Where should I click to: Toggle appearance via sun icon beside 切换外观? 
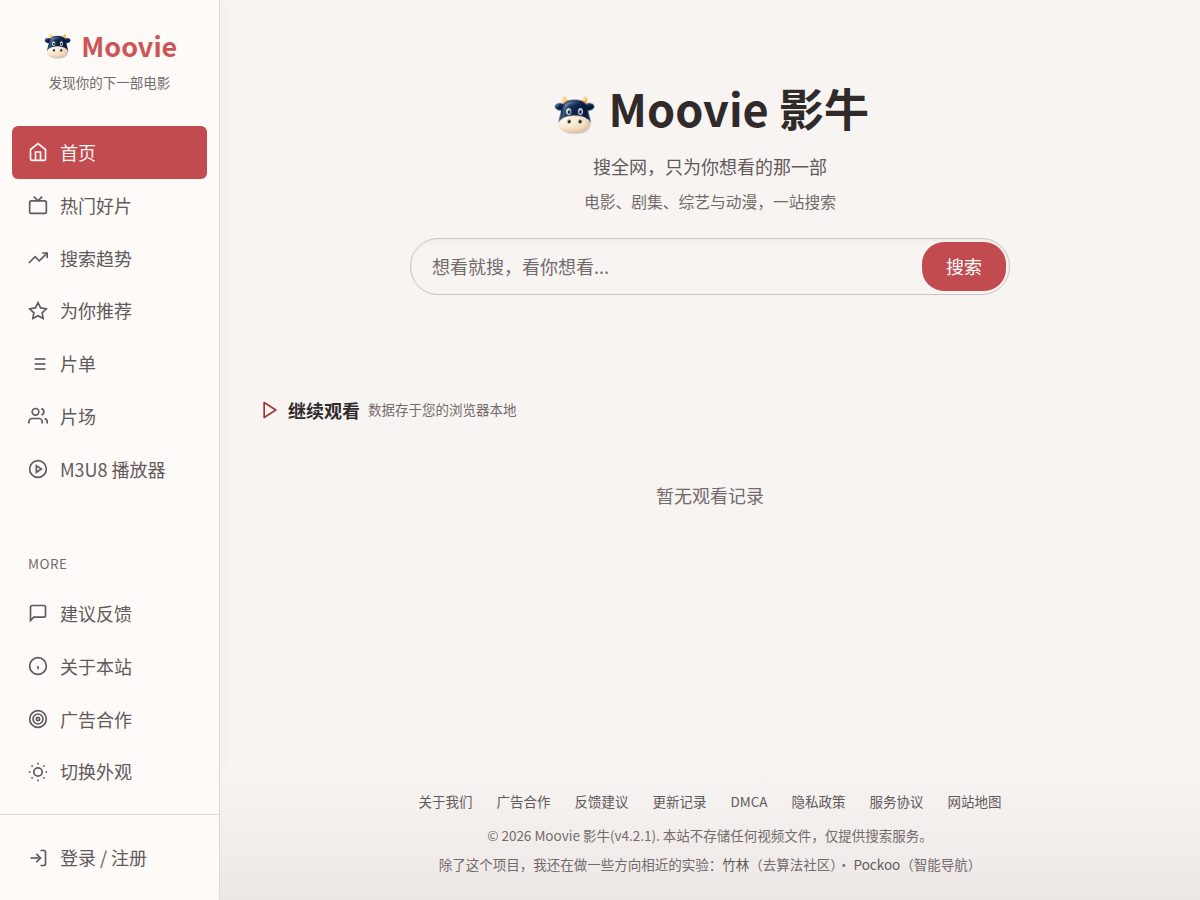pos(38,772)
